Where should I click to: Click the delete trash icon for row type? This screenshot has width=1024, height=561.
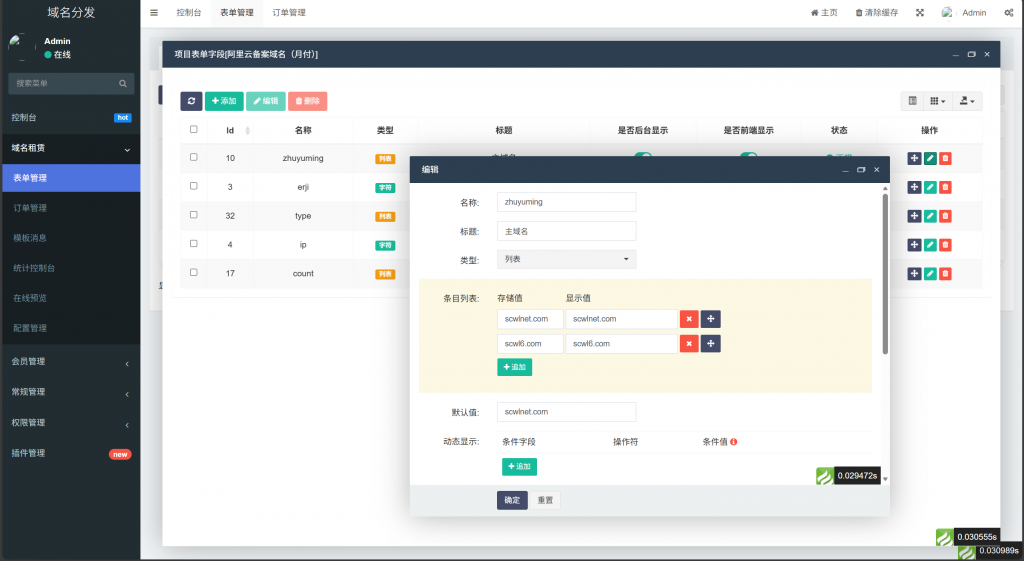(945, 216)
